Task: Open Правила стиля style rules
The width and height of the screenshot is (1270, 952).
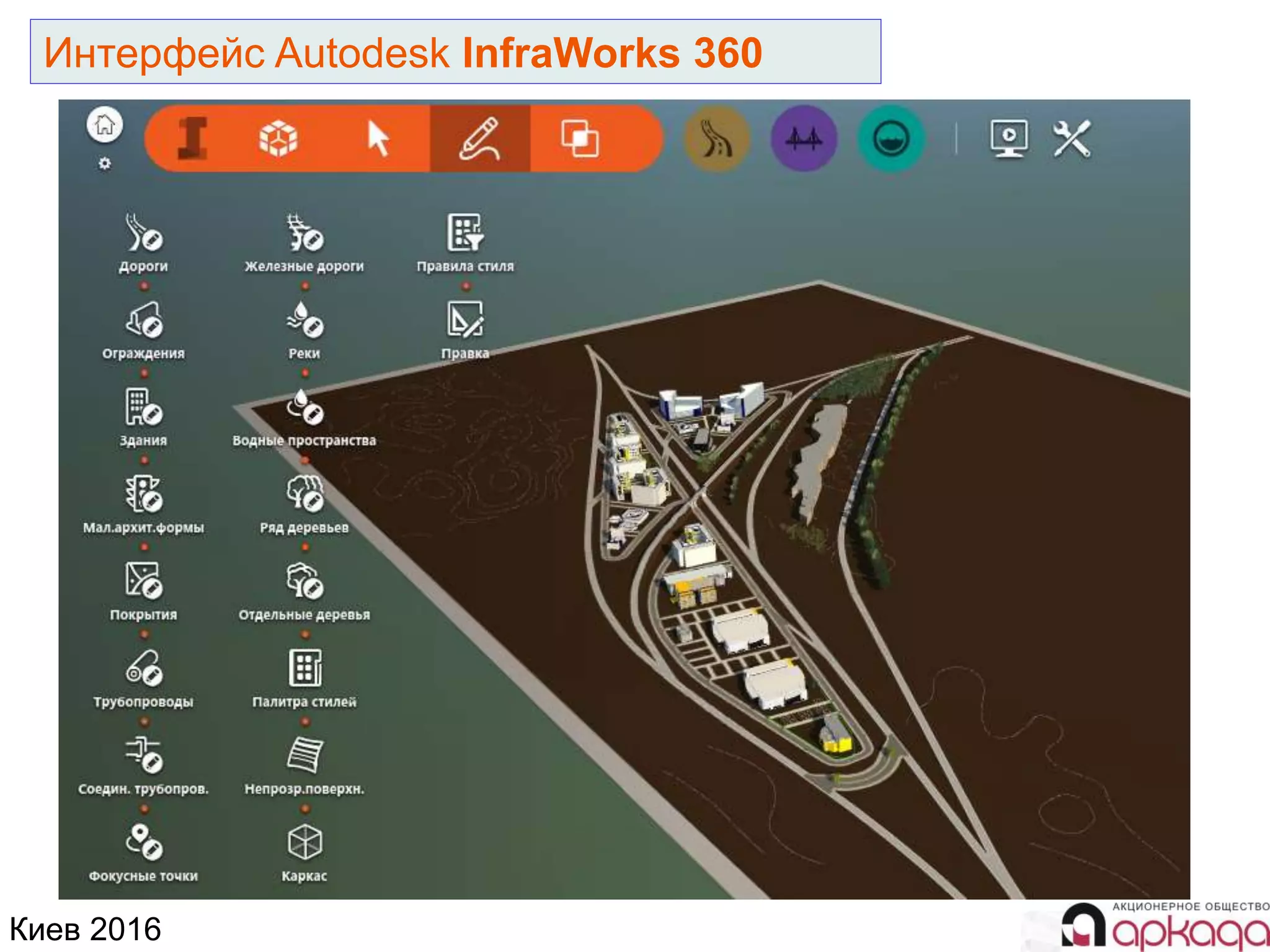Action: [465, 244]
